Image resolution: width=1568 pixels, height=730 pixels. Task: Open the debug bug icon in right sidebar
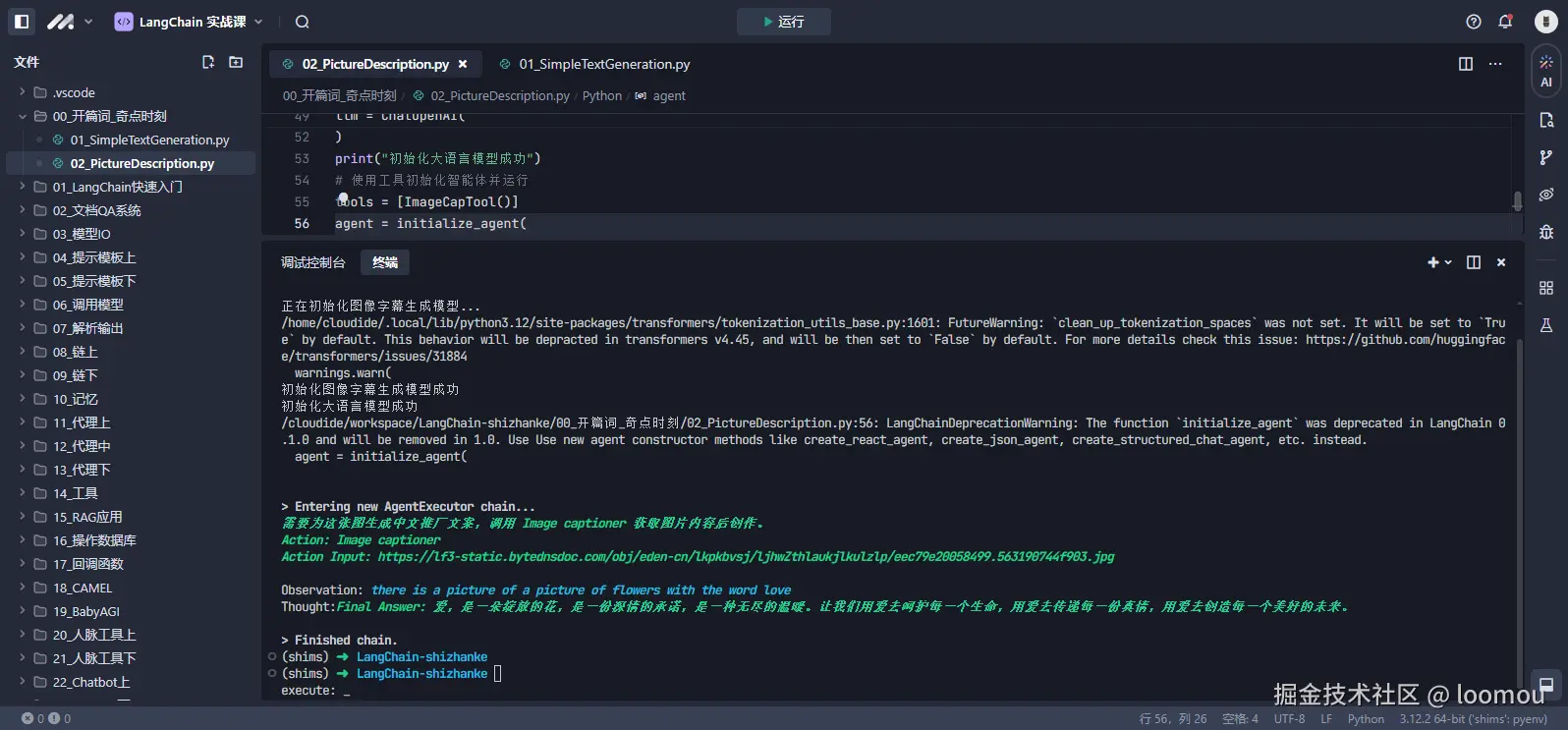[x=1546, y=232]
